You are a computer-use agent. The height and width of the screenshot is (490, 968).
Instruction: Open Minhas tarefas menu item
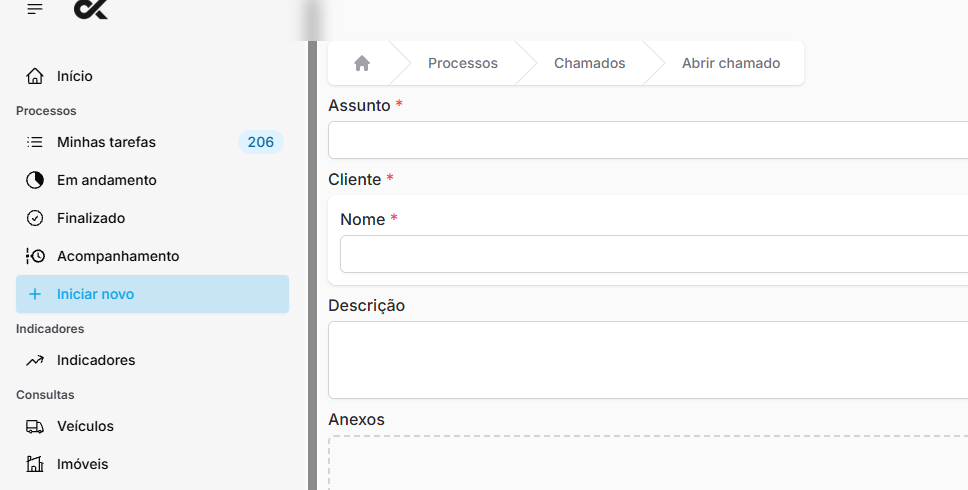(x=152, y=142)
